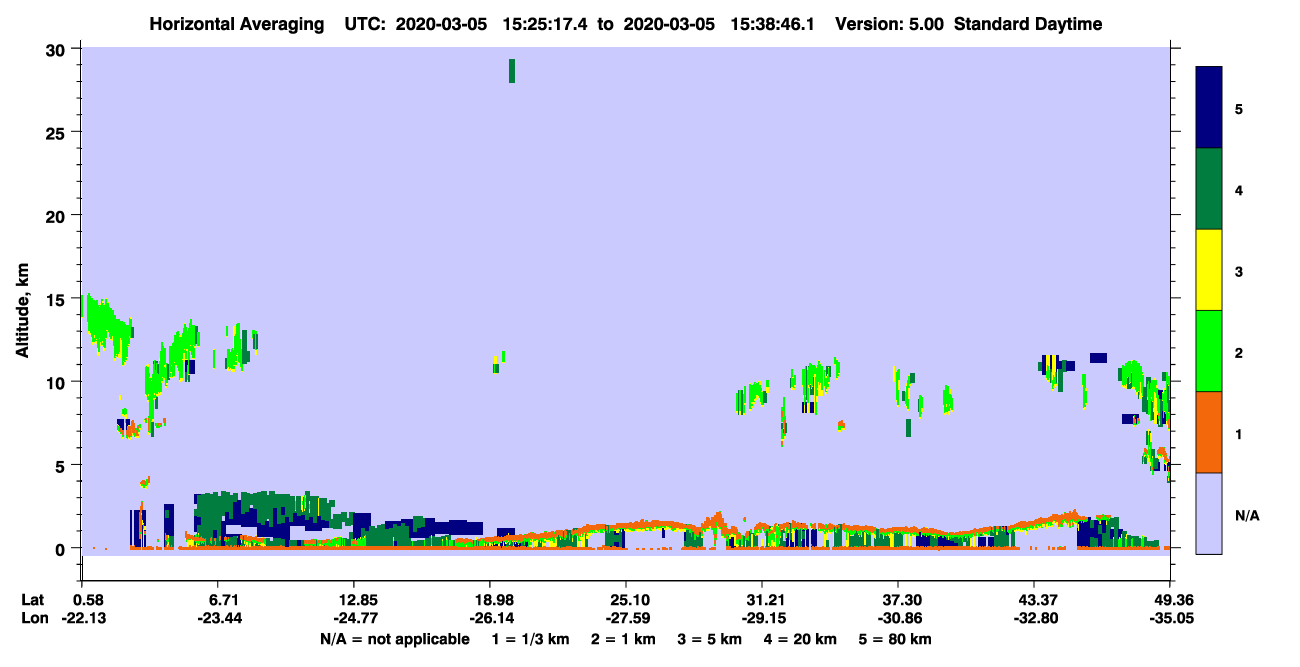
Task: Click the lavender N/A colorbar segment
Action: point(1209,513)
